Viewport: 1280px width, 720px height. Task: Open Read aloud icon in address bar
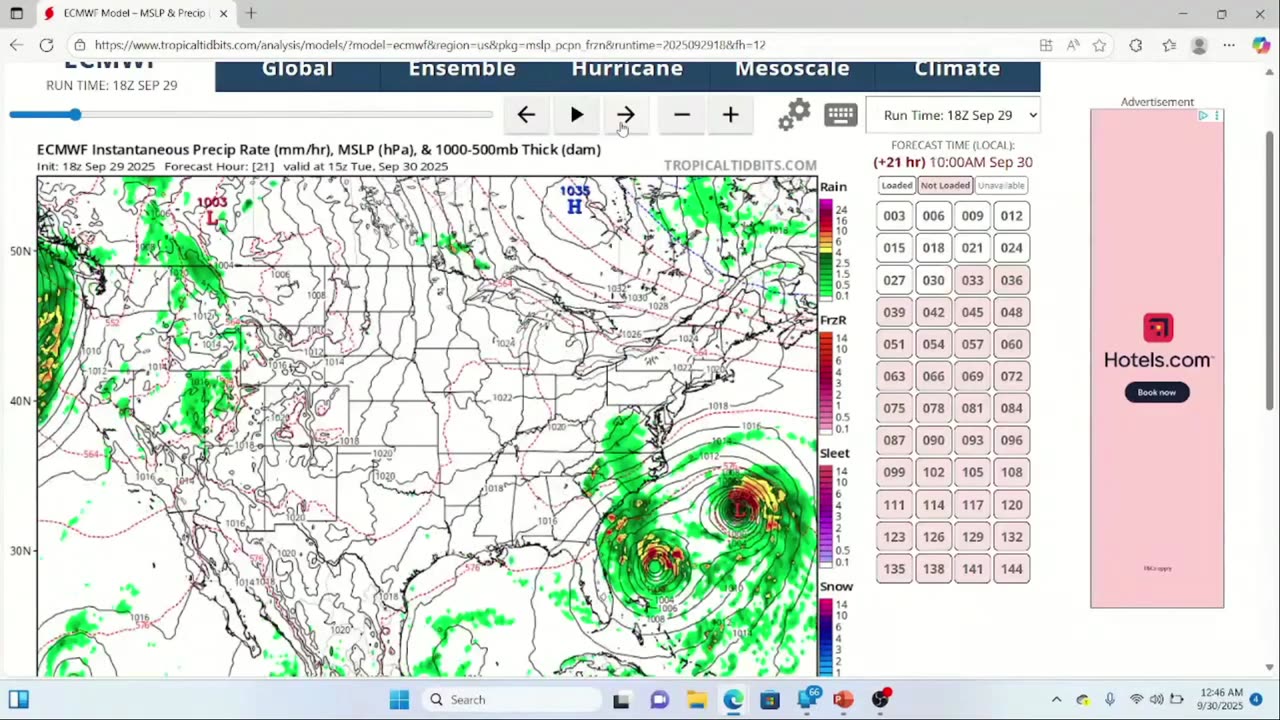pos(1073,45)
